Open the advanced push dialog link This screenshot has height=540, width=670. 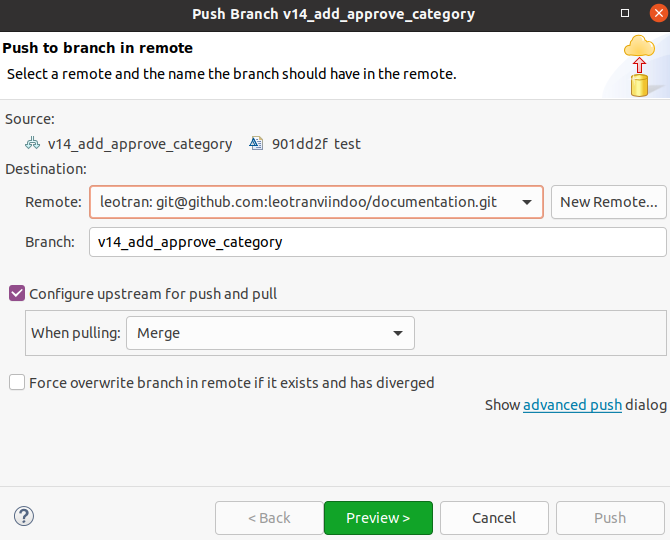point(572,405)
